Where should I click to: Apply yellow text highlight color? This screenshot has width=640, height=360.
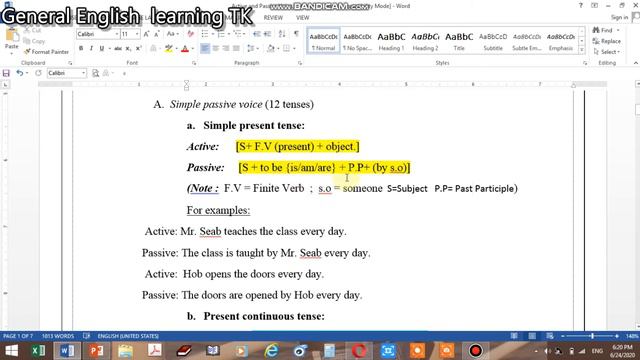point(168,49)
